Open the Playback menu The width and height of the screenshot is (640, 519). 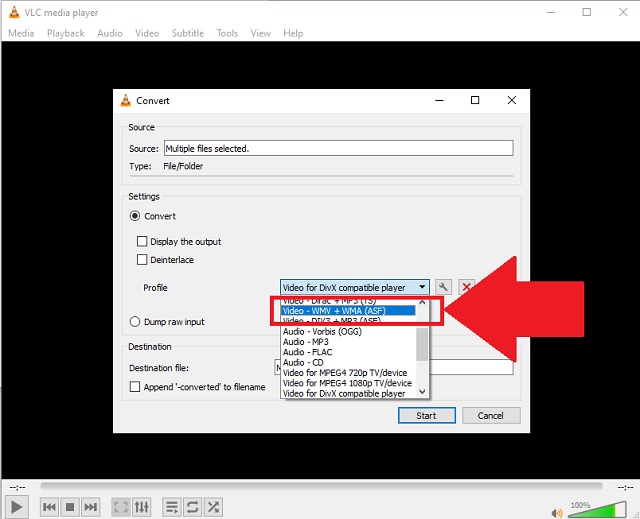[x=66, y=33]
